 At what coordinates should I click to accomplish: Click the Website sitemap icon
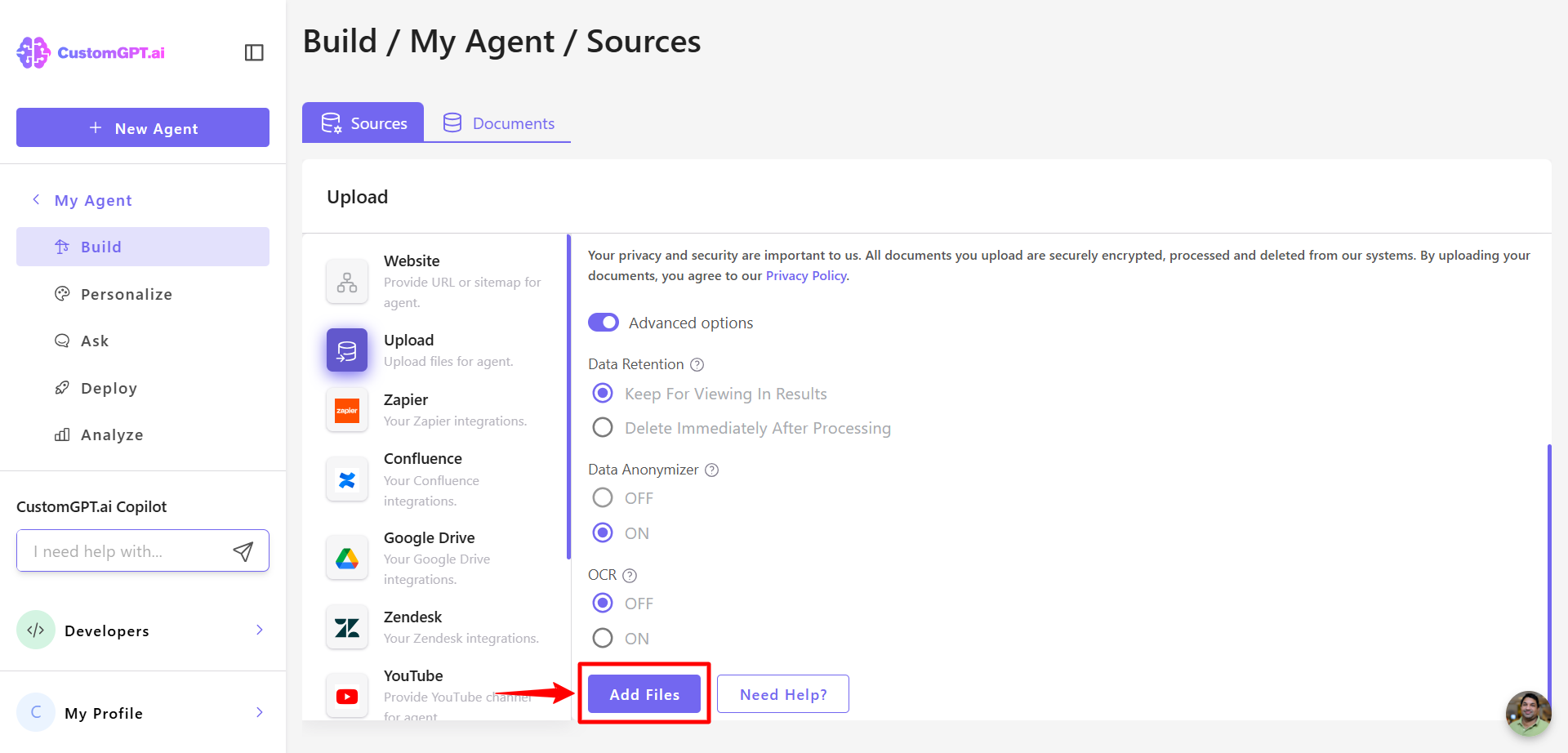point(347,282)
